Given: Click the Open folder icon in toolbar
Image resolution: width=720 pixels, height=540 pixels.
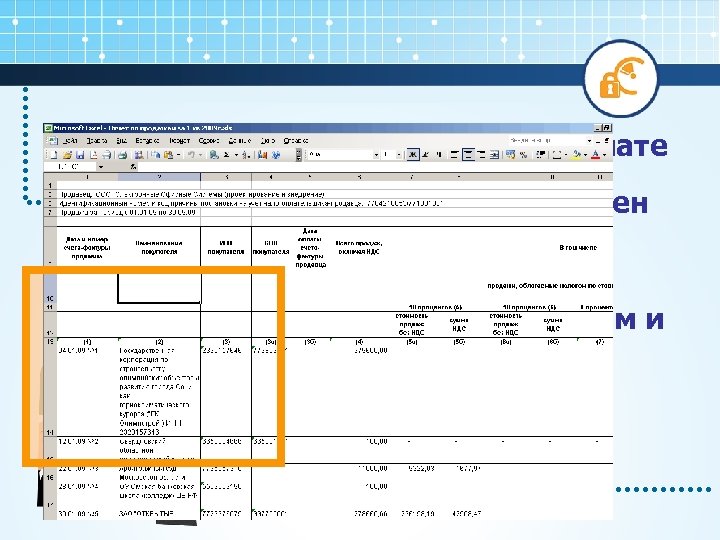Looking at the screenshot, I should click(x=68, y=155).
